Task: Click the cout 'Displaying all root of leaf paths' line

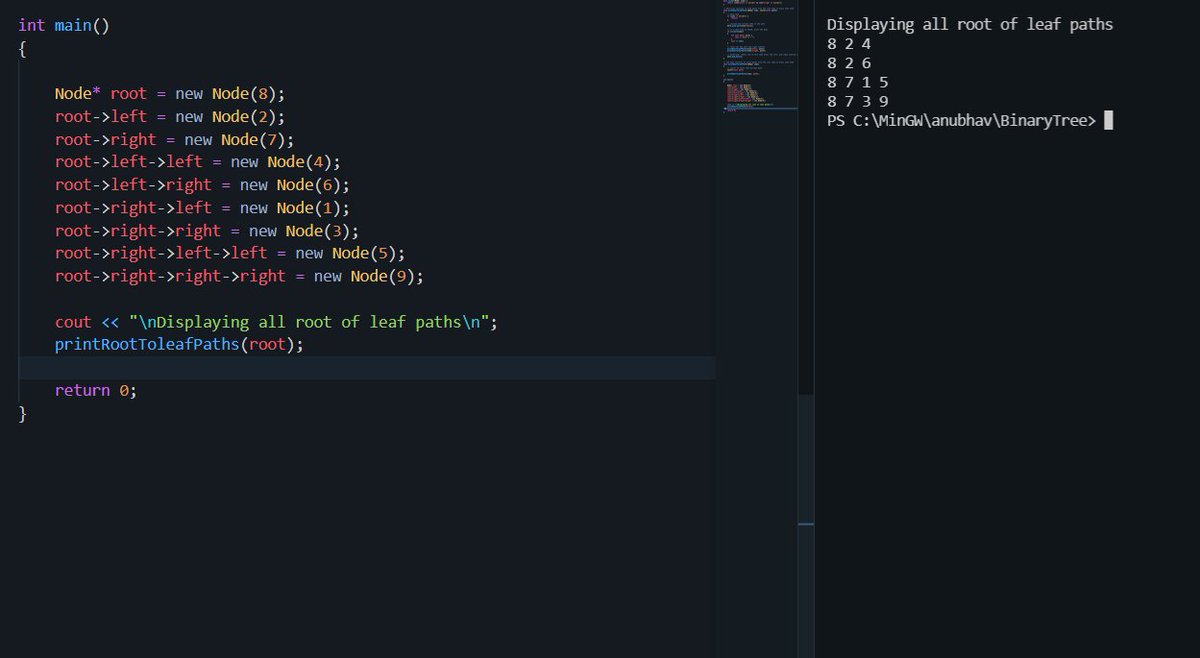Action: click(x=277, y=322)
